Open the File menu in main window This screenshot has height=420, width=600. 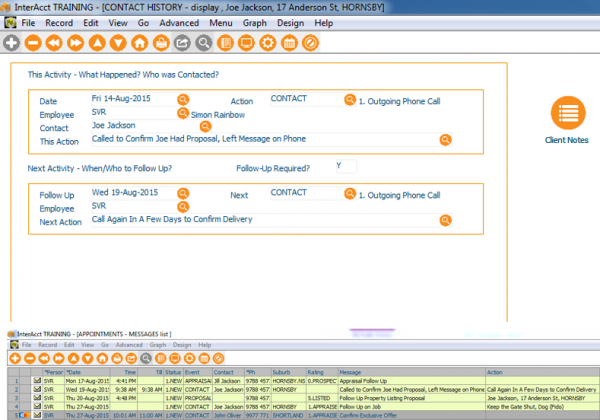28,23
